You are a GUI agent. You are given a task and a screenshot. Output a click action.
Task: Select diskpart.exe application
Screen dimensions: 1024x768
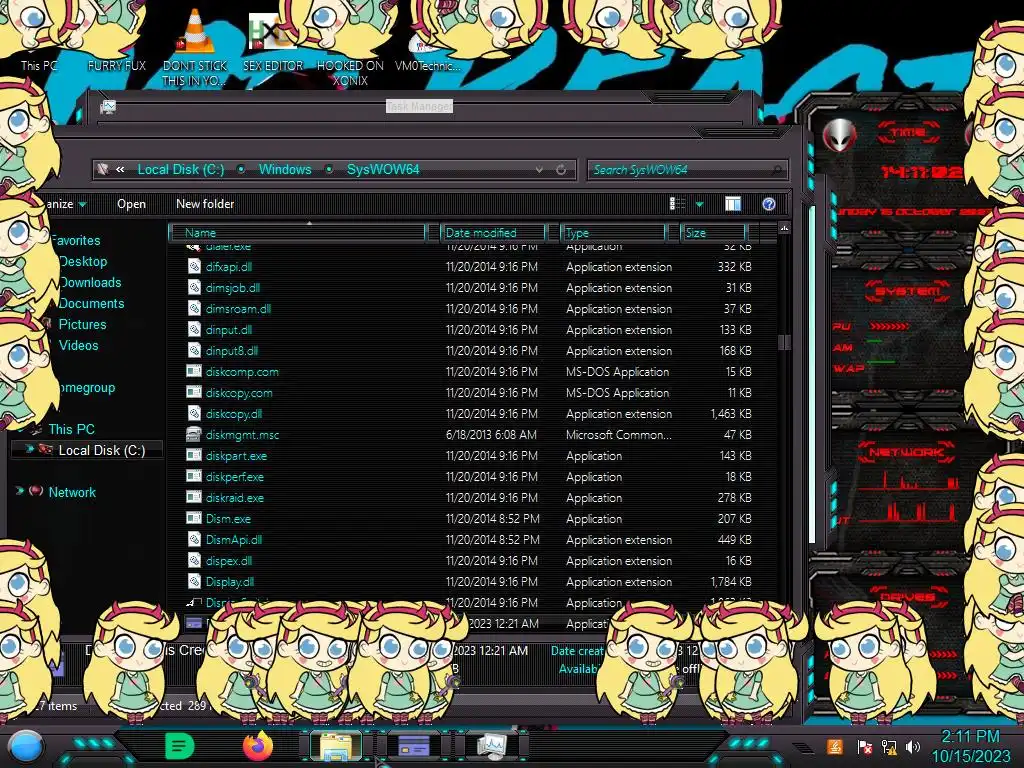coord(236,456)
